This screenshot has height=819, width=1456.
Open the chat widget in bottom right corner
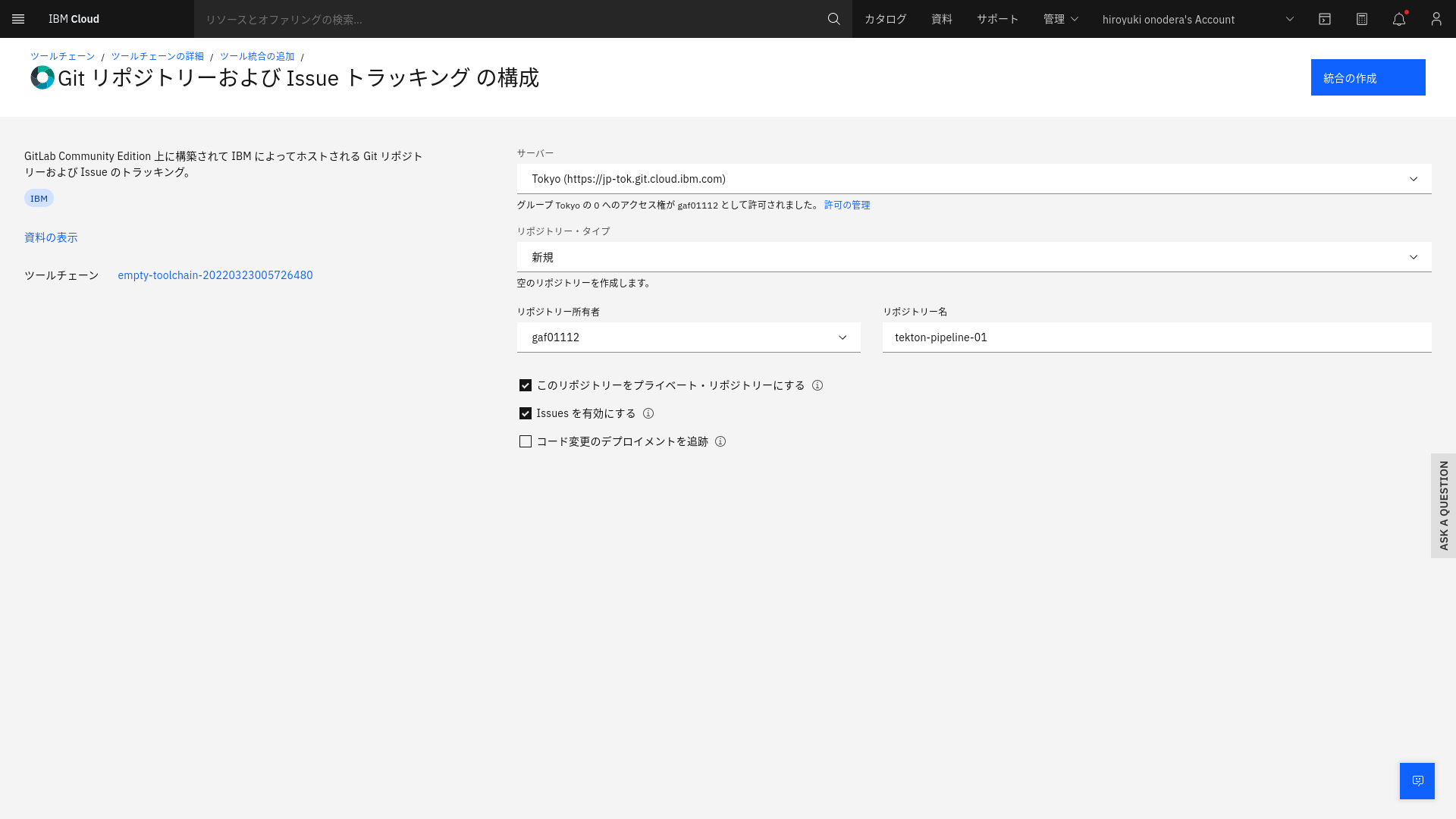point(1417,780)
